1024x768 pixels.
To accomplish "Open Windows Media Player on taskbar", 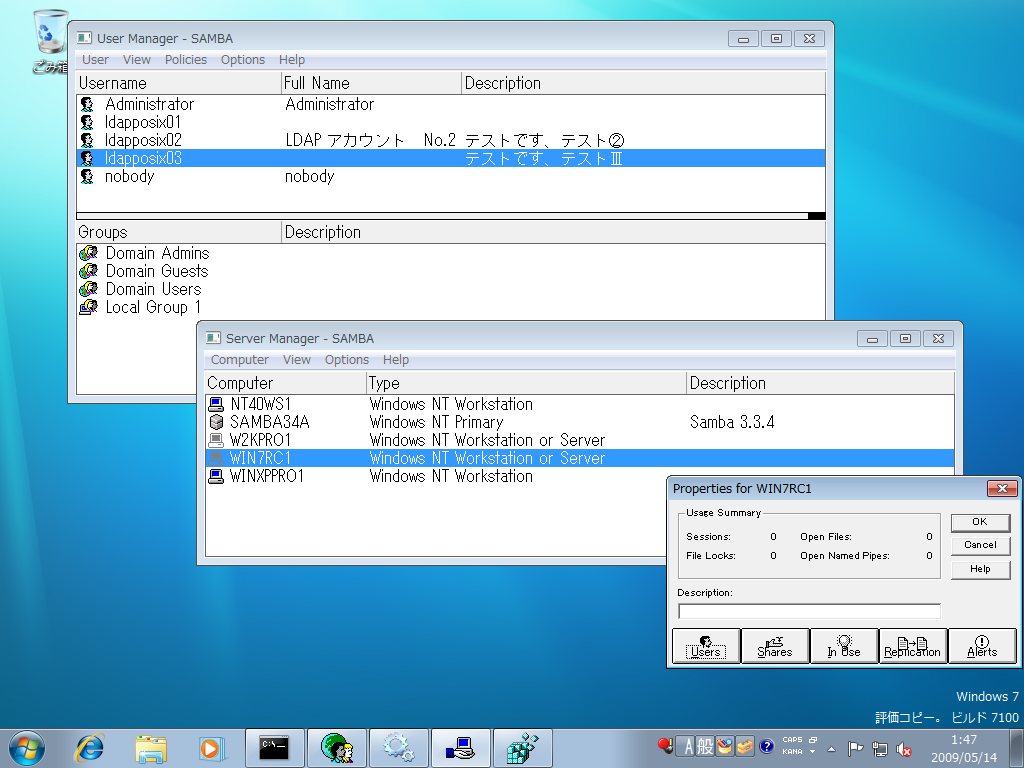I will point(212,748).
